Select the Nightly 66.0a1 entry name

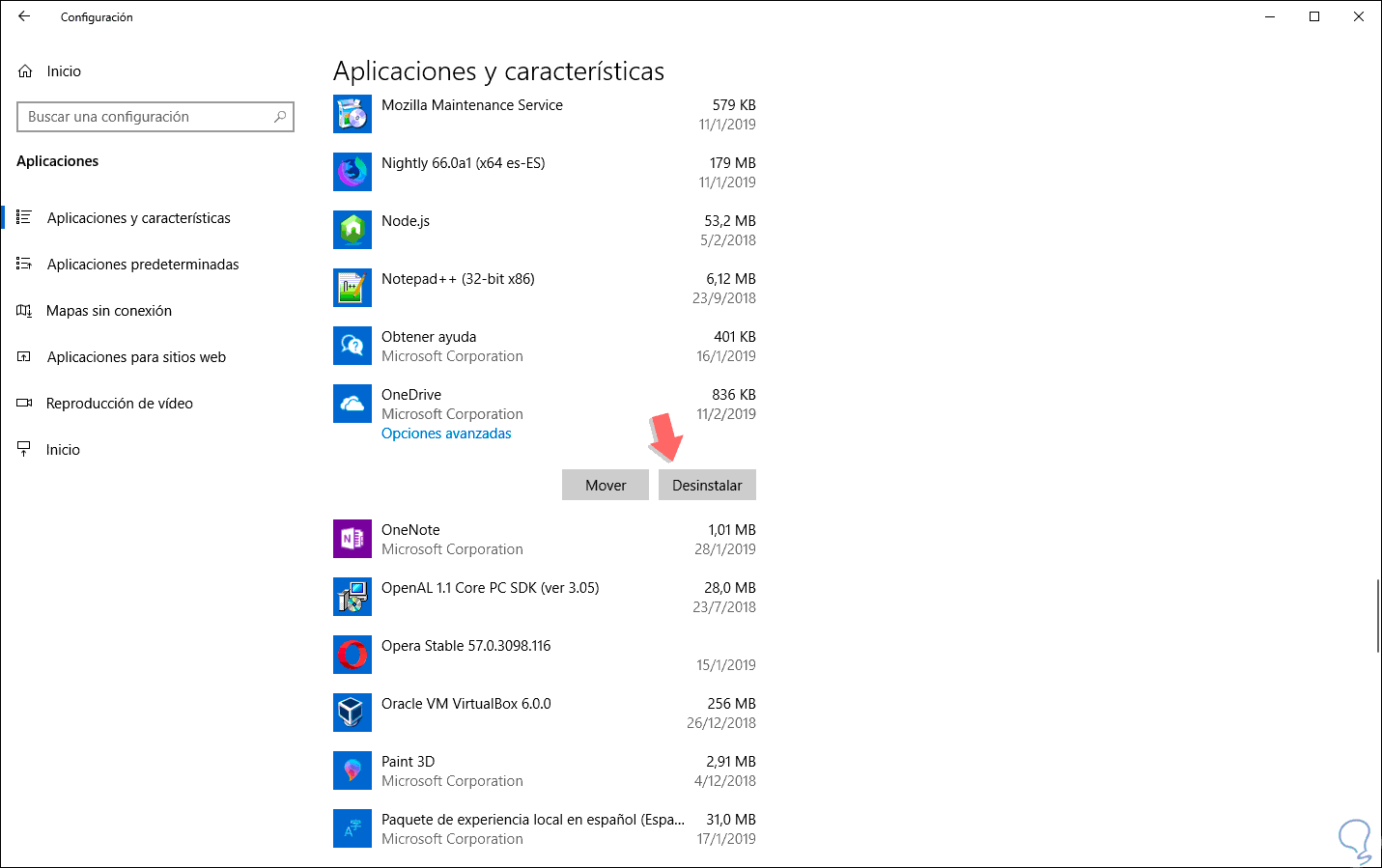464,163
